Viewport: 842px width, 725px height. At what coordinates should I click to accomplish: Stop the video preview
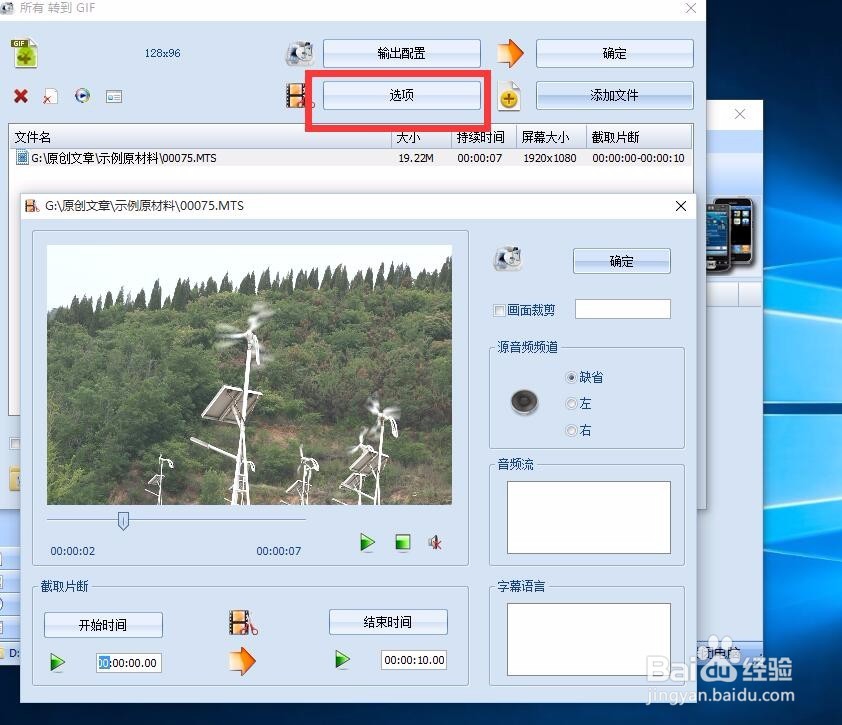point(403,542)
